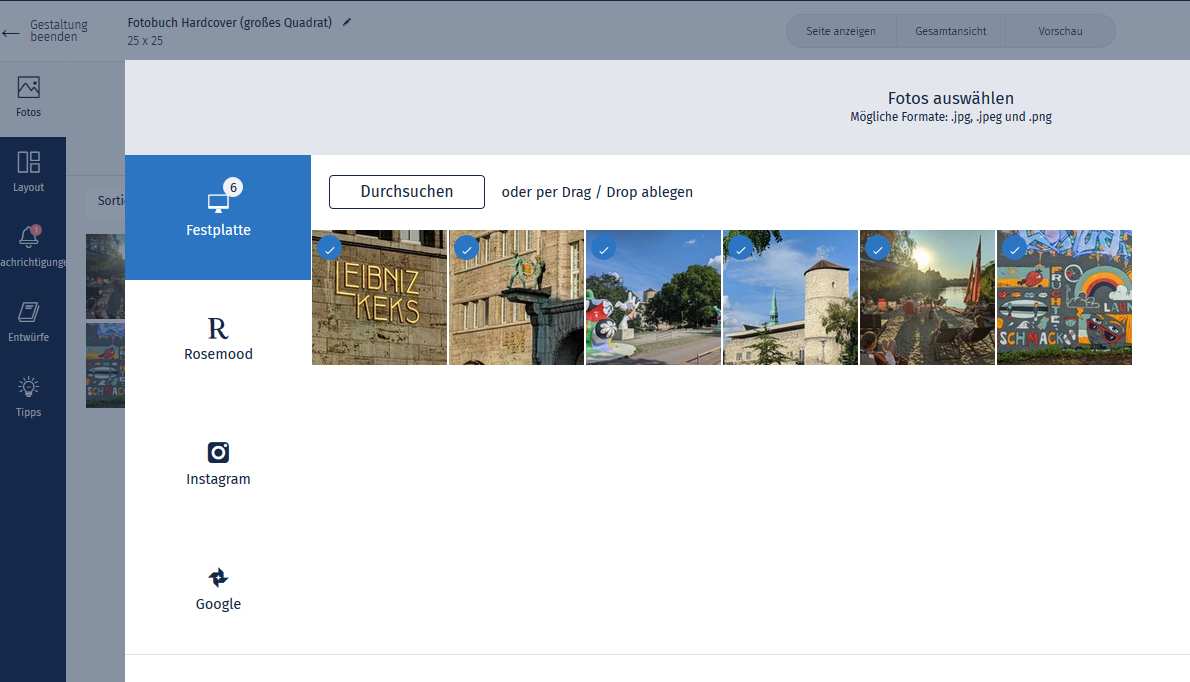Open the colorful sculpture park thumbnail
The height and width of the screenshot is (682, 1190).
point(653,297)
